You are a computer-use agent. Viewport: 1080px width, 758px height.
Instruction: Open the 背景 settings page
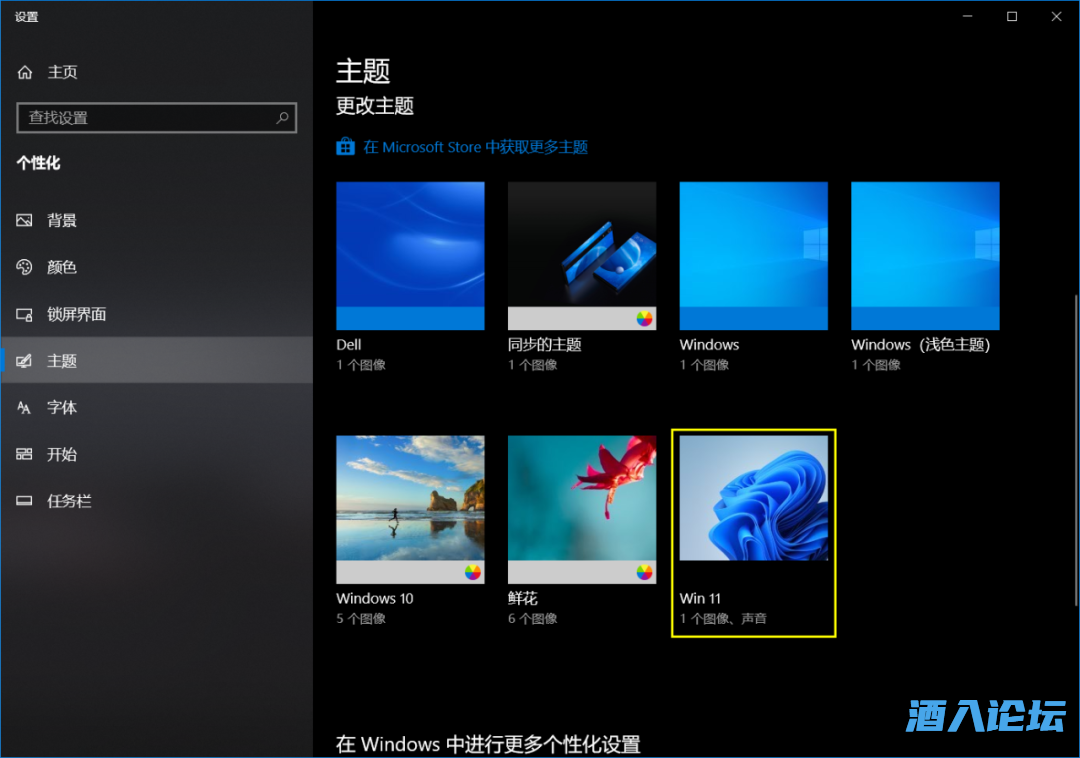click(x=157, y=220)
